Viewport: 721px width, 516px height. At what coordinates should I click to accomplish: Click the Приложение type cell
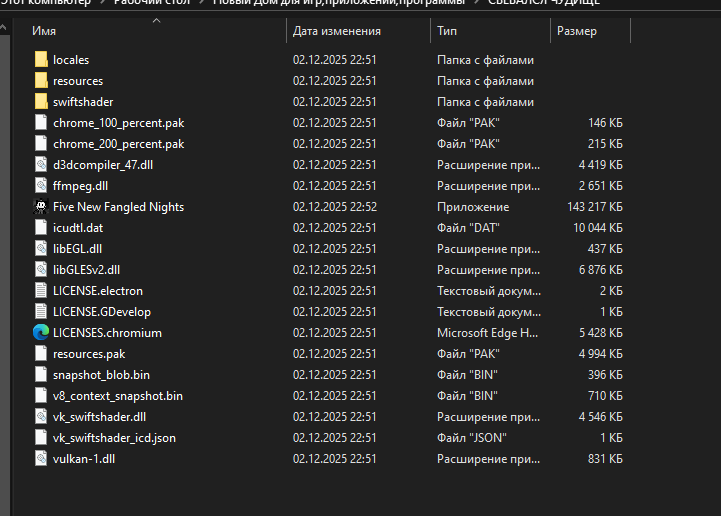click(x=473, y=207)
